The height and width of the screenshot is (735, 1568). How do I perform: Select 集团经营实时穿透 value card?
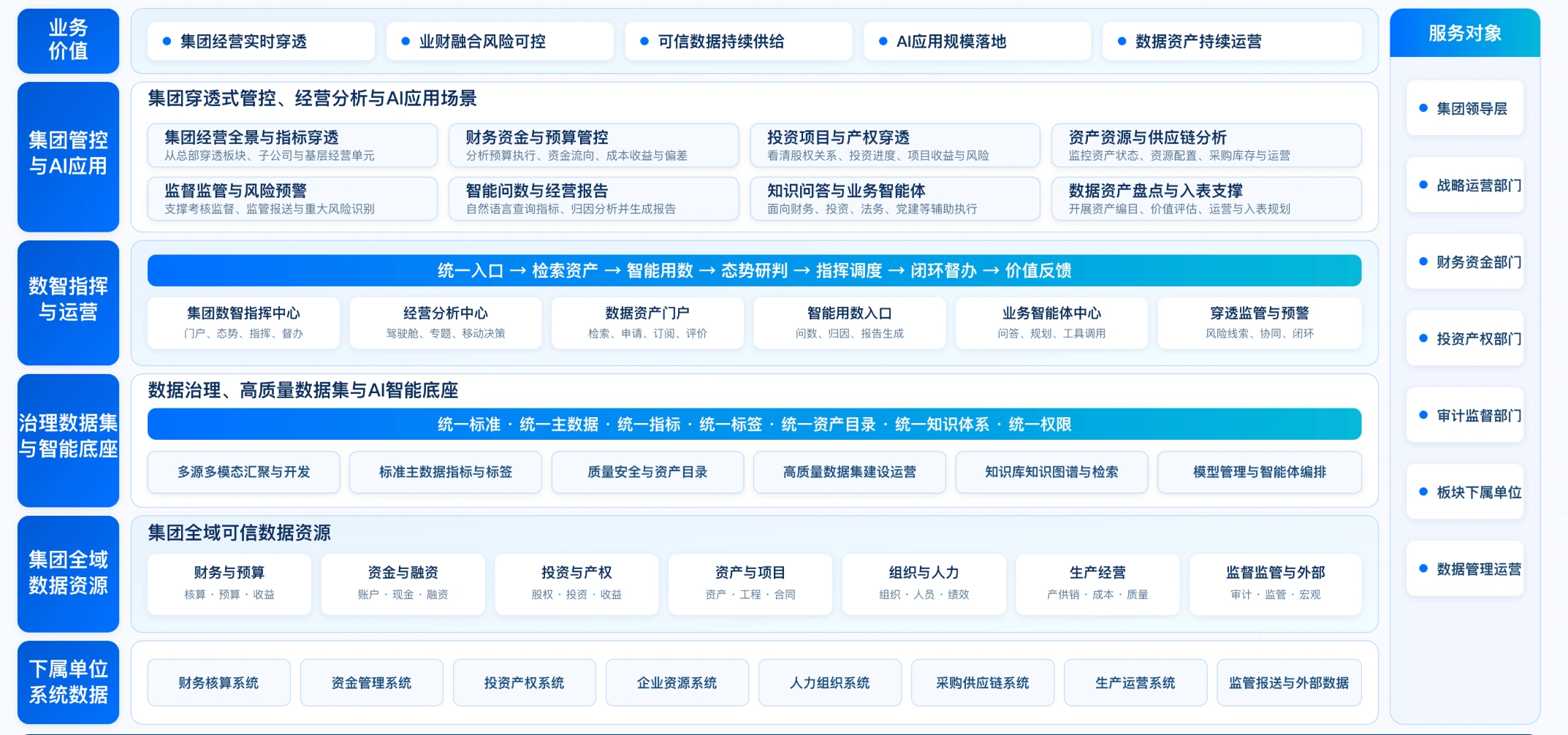click(x=261, y=41)
